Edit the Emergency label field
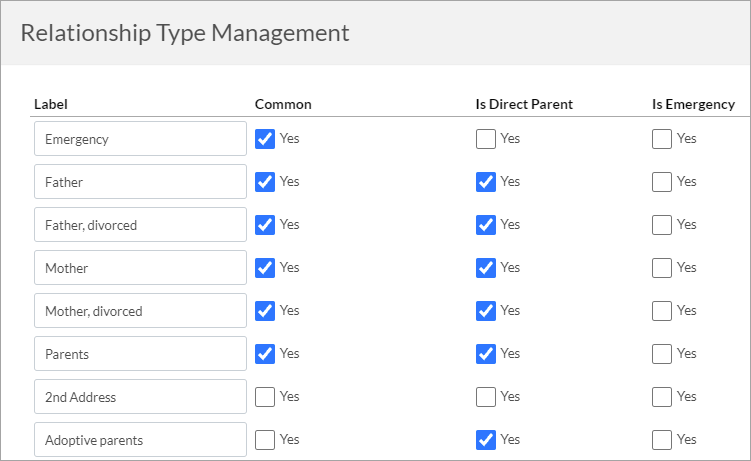Screen dimensions: 751x461 (x=140, y=138)
